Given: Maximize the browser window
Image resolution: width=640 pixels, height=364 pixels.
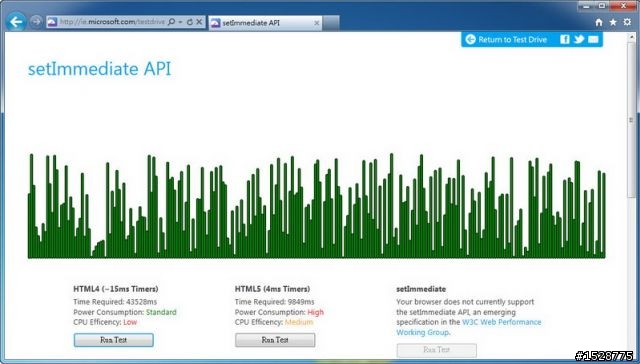Looking at the screenshot, I should tap(602, 6).
